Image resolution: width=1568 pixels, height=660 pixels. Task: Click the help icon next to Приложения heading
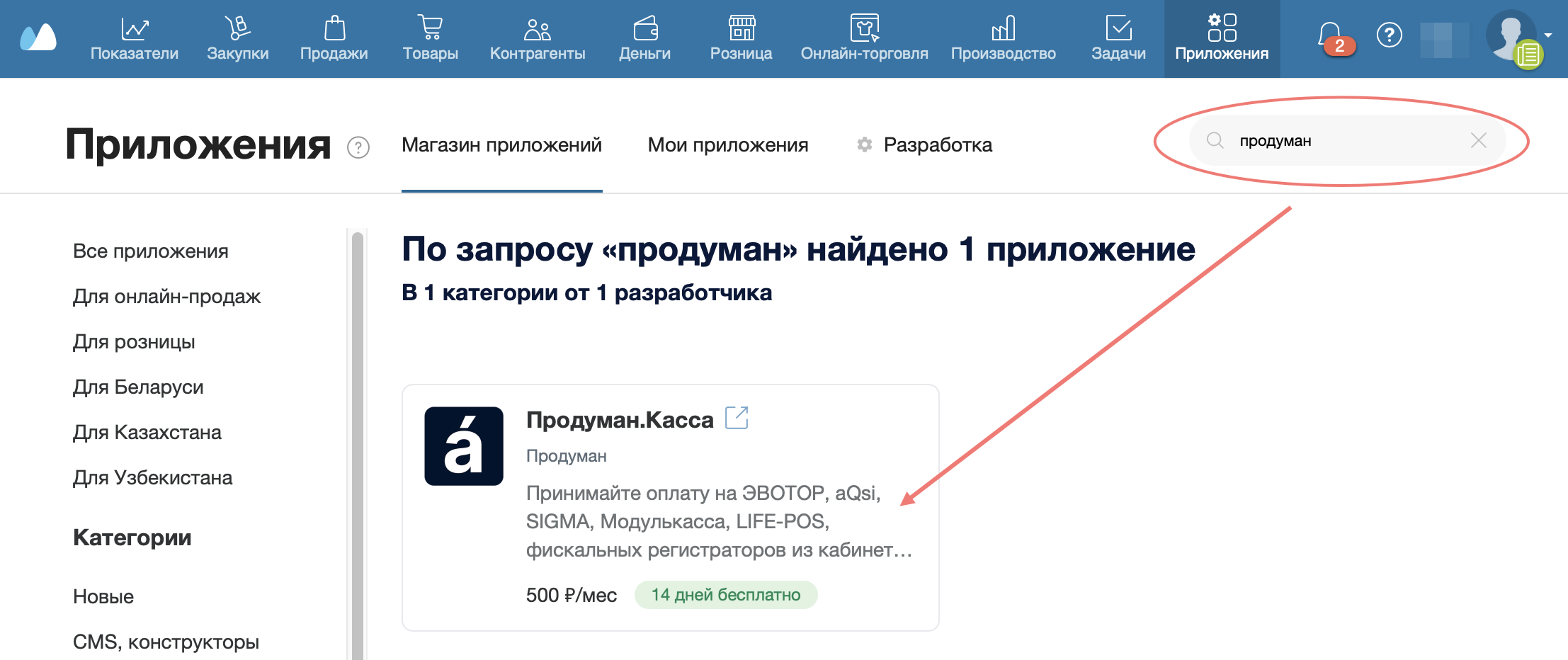point(358,147)
